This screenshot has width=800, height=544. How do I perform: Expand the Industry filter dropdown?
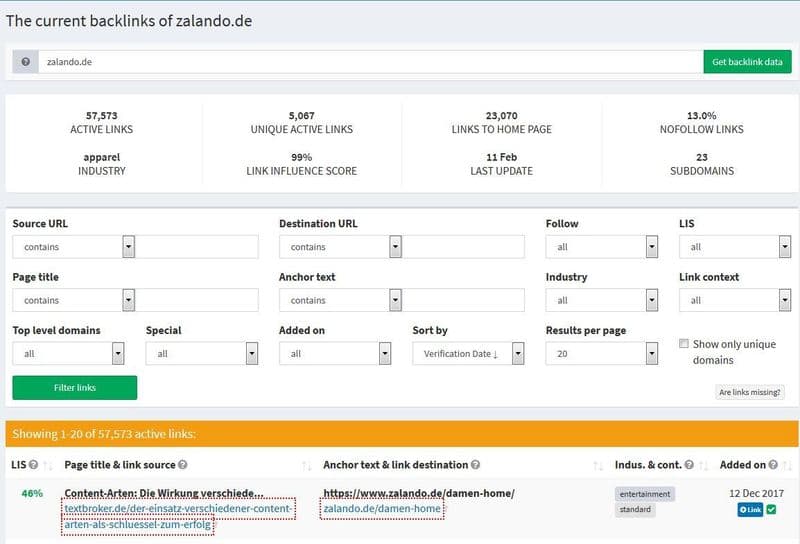(x=602, y=300)
